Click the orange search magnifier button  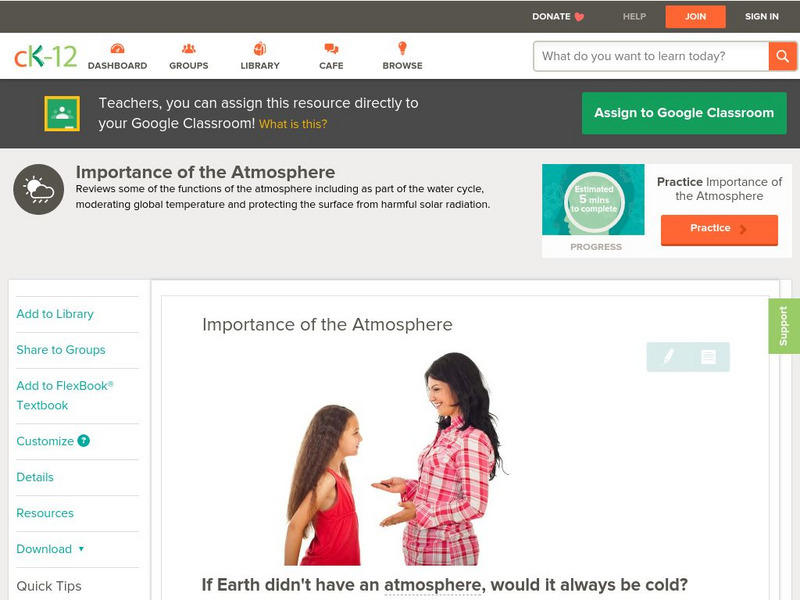[782, 56]
